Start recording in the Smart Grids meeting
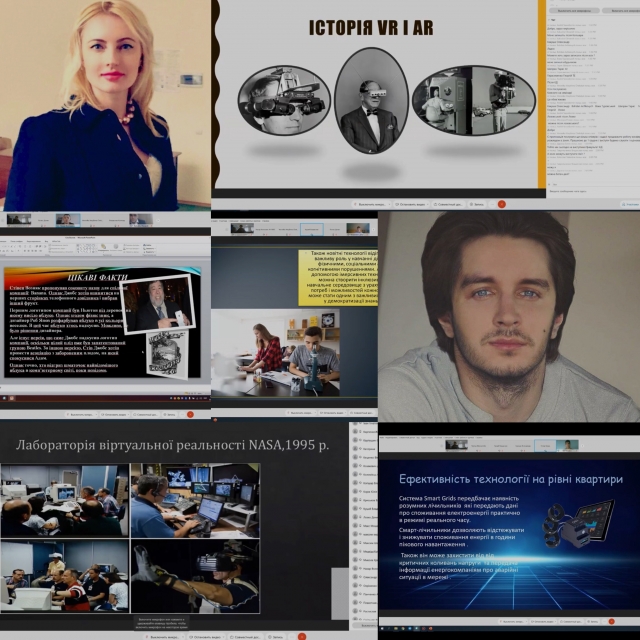The width and height of the screenshot is (640, 640). (x=593, y=622)
